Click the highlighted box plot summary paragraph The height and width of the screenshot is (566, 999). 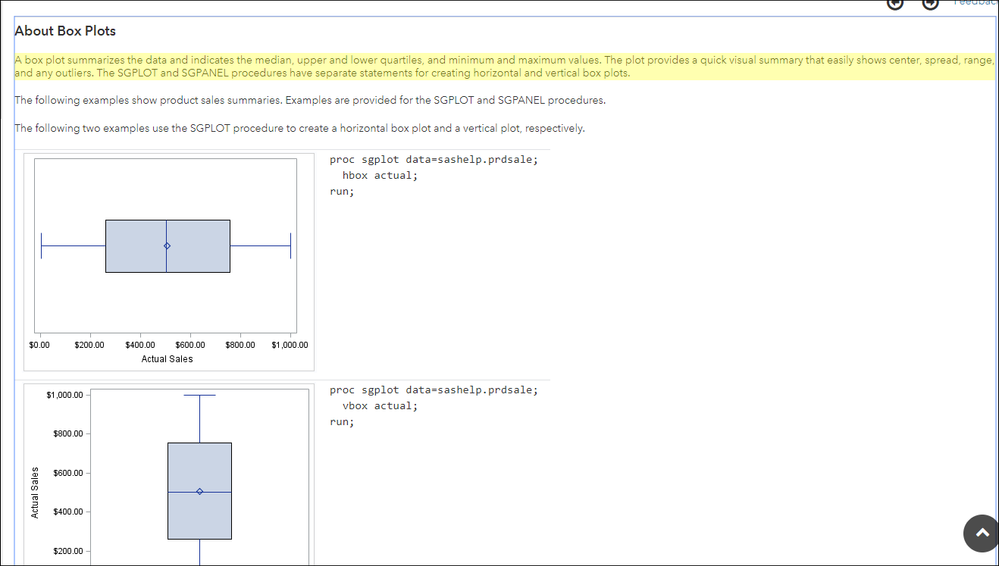(505, 66)
